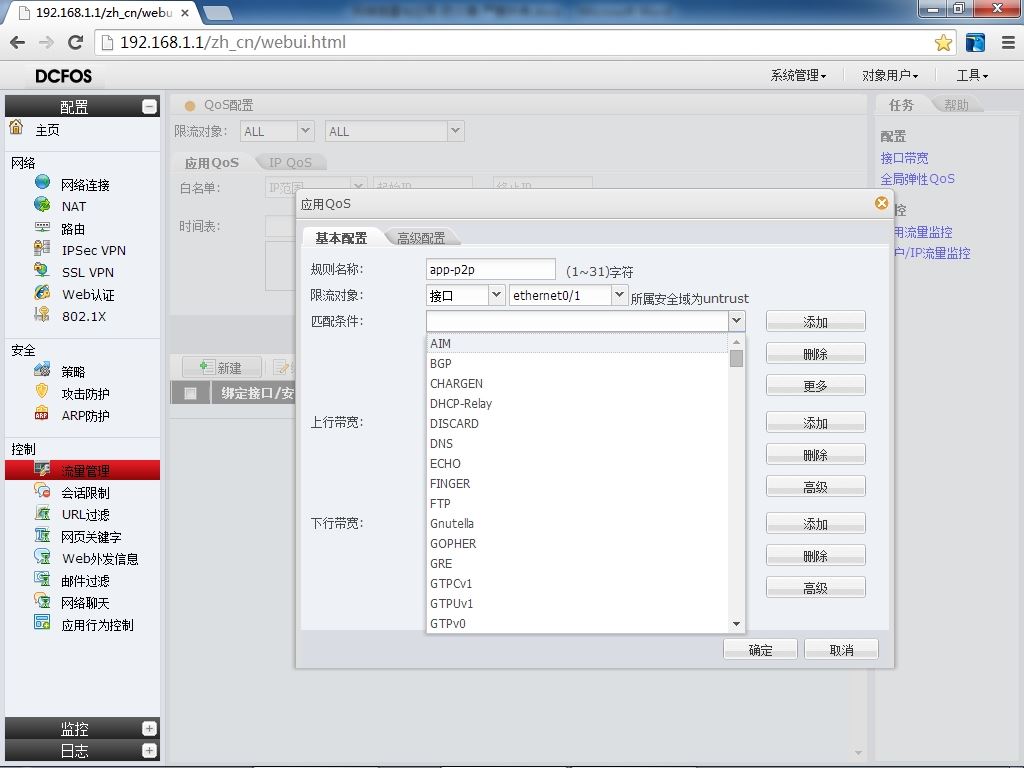Open the URL过滤 sidebar icon
The height and width of the screenshot is (768, 1024).
(42, 513)
